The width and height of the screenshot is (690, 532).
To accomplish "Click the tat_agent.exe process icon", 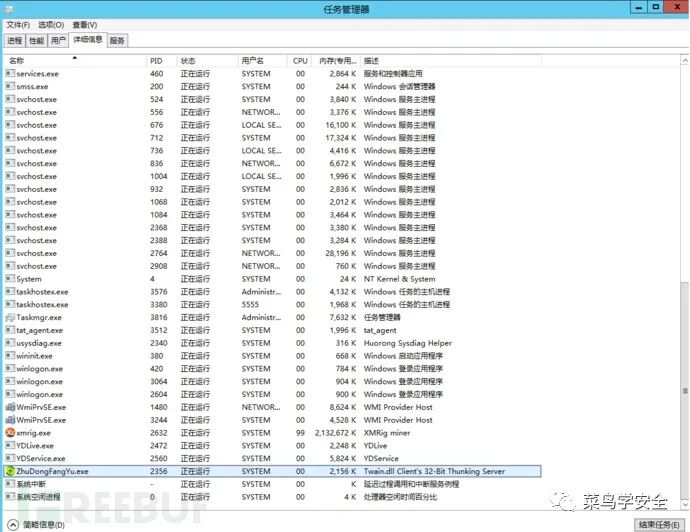I will click(10, 330).
